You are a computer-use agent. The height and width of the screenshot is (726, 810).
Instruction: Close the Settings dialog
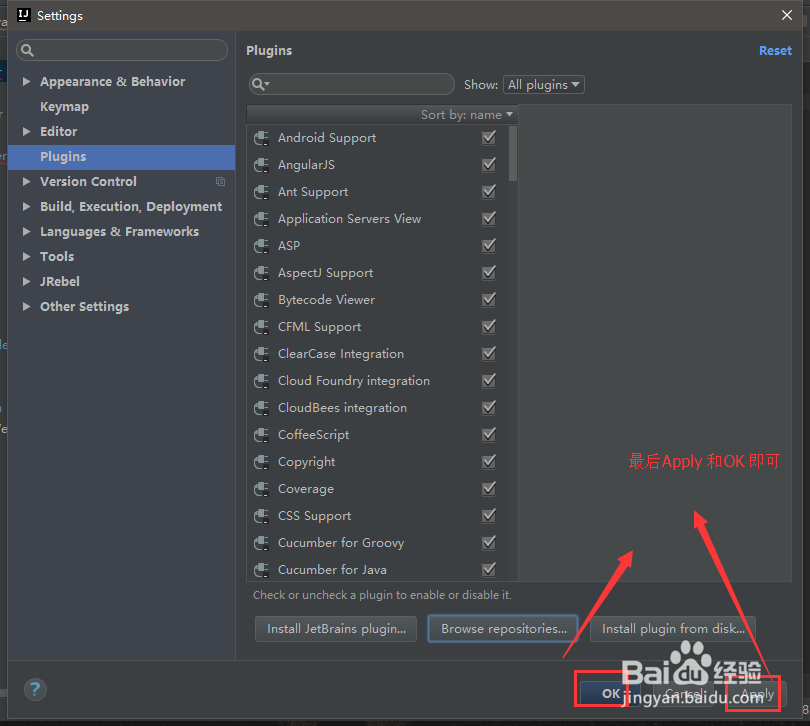pos(786,16)
